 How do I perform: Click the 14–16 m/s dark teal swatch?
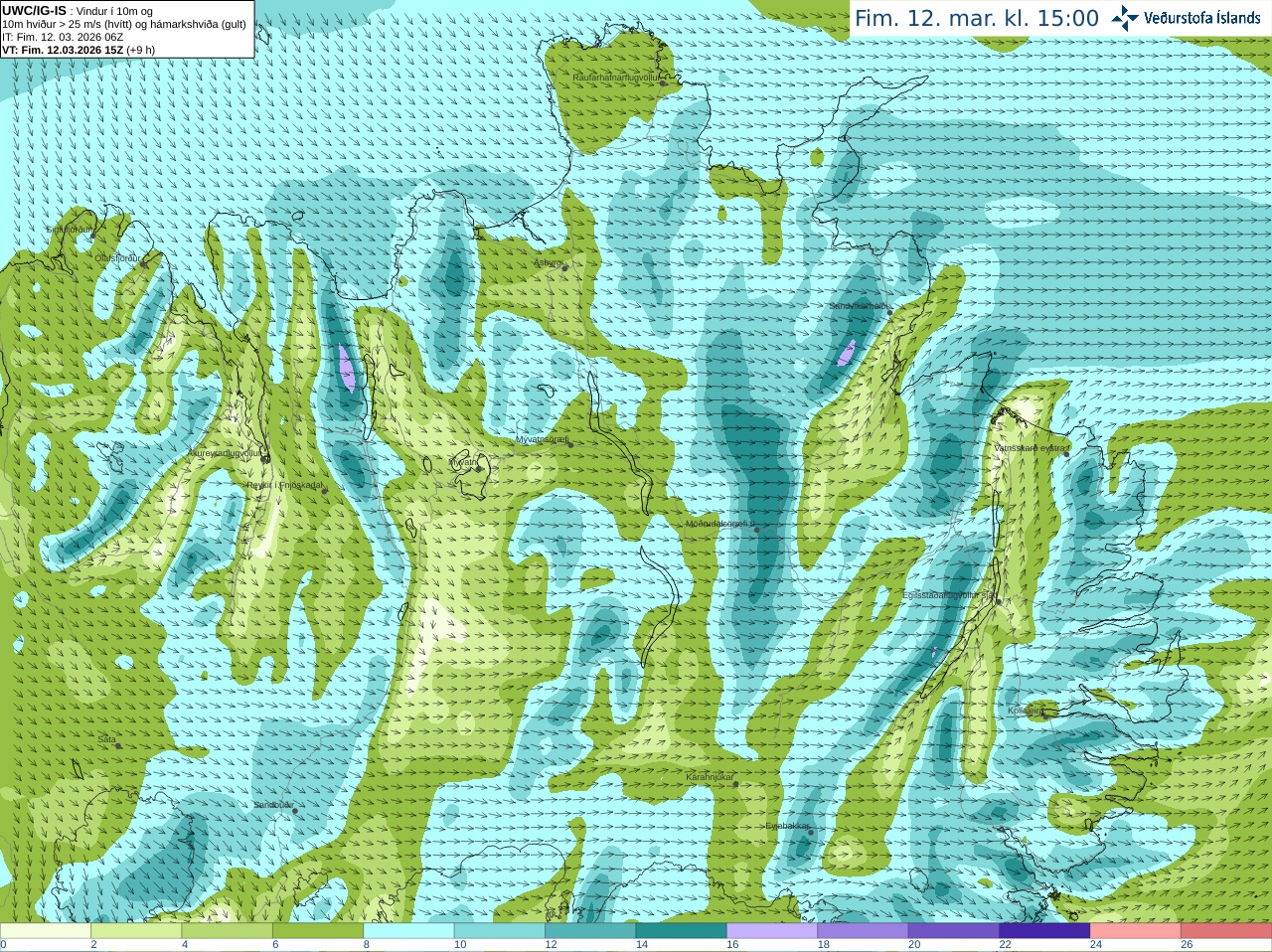tap(682, 931)
